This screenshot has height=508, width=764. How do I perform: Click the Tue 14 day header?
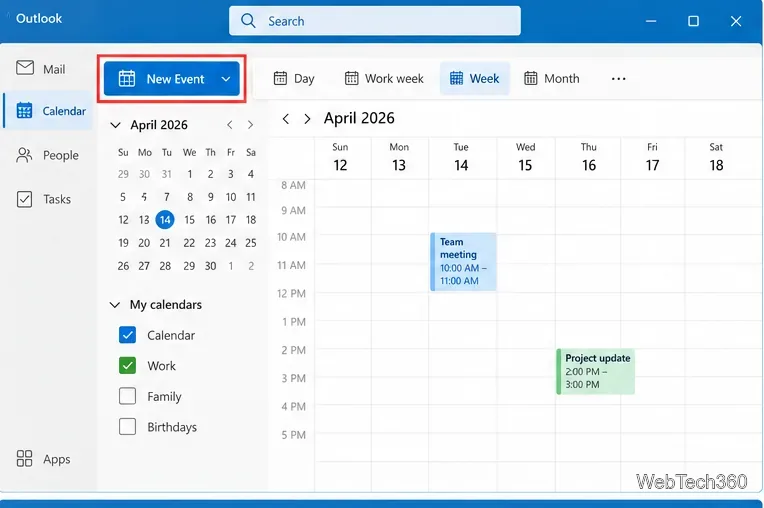coord(461,158)
